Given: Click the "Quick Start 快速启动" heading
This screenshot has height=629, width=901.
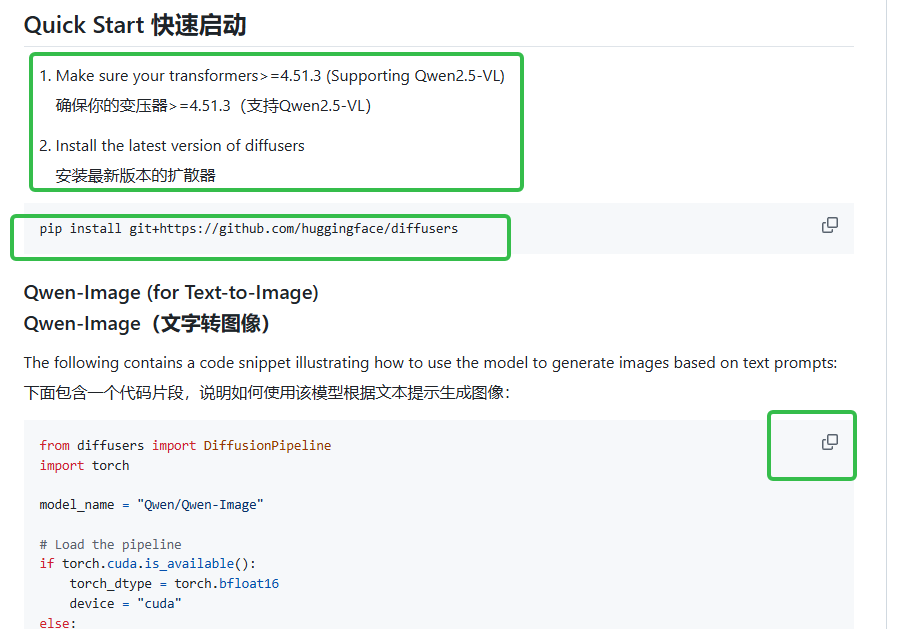Looking at the screenshot, I should (134, 24).
